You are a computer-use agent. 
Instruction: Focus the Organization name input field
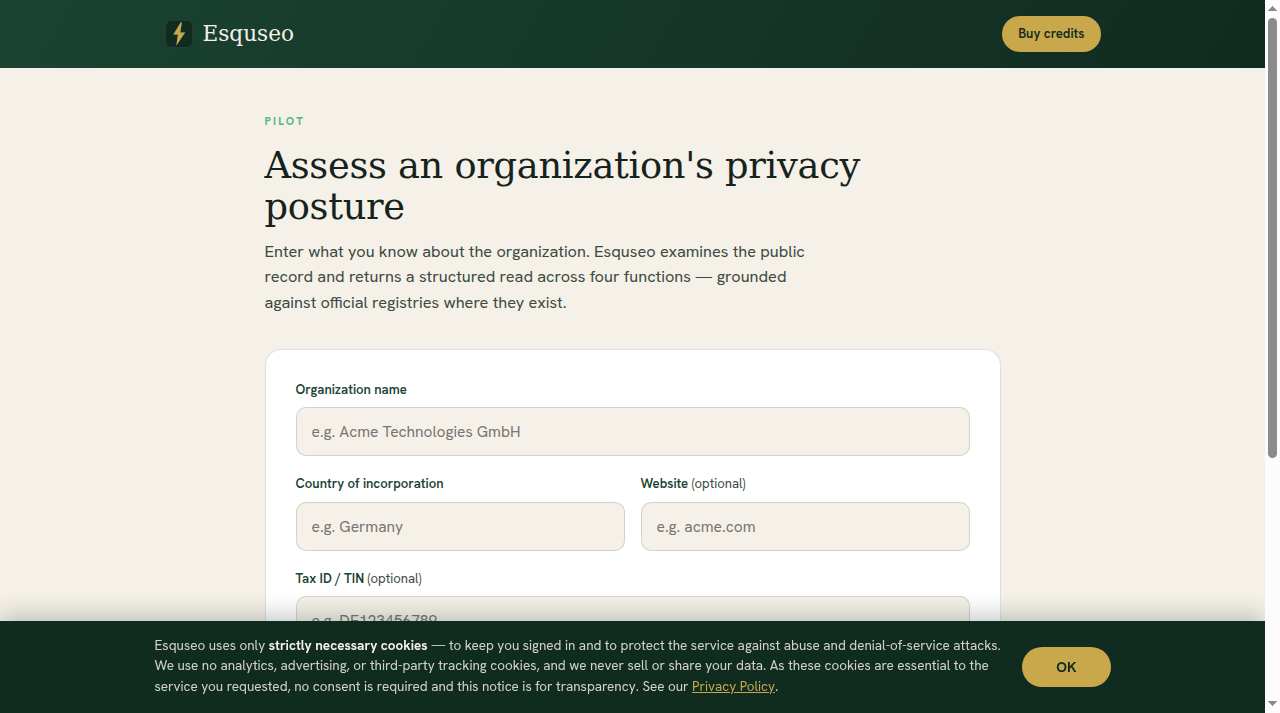click(633, 432)
